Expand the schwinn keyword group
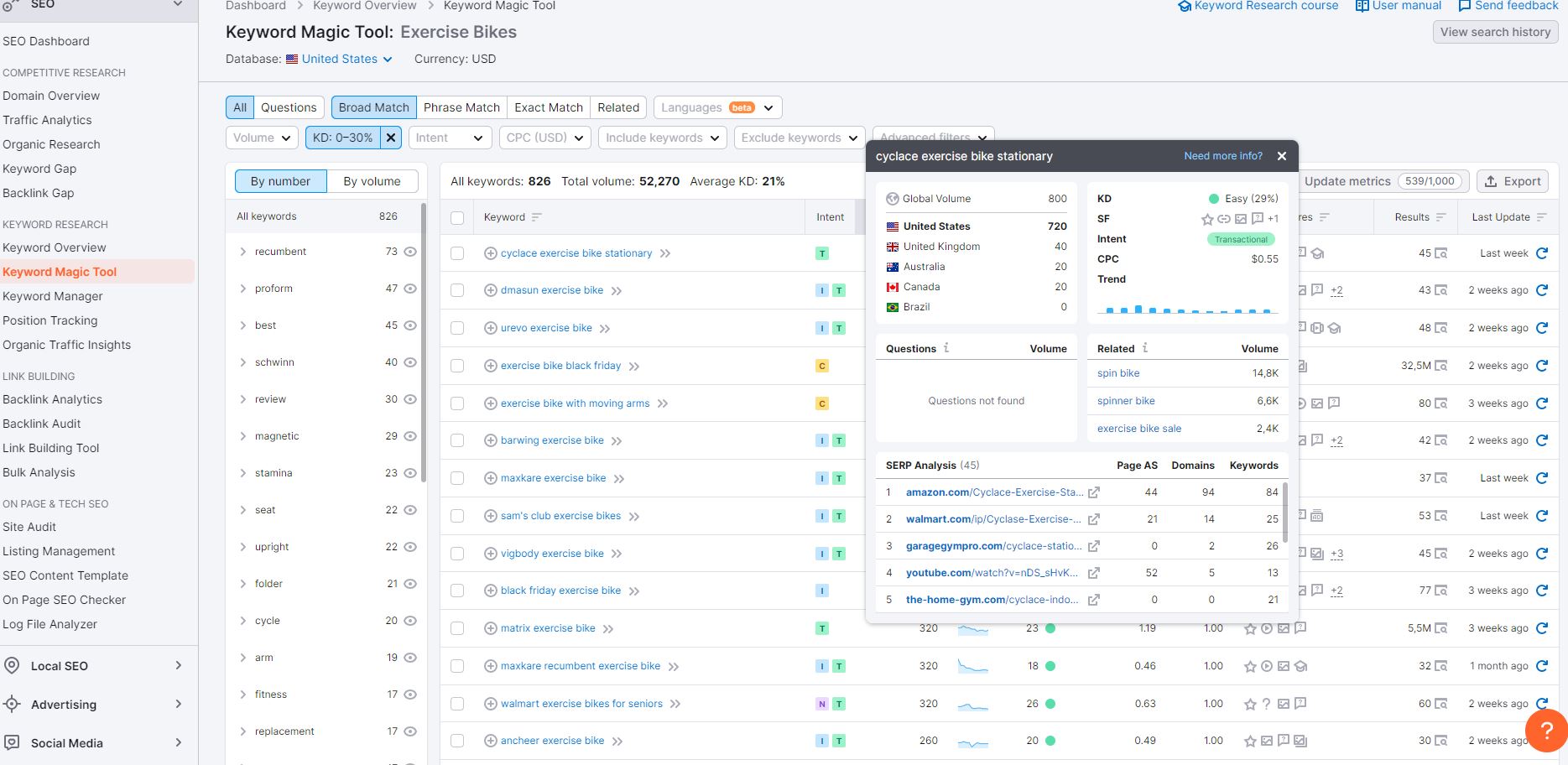 [243, 362]
